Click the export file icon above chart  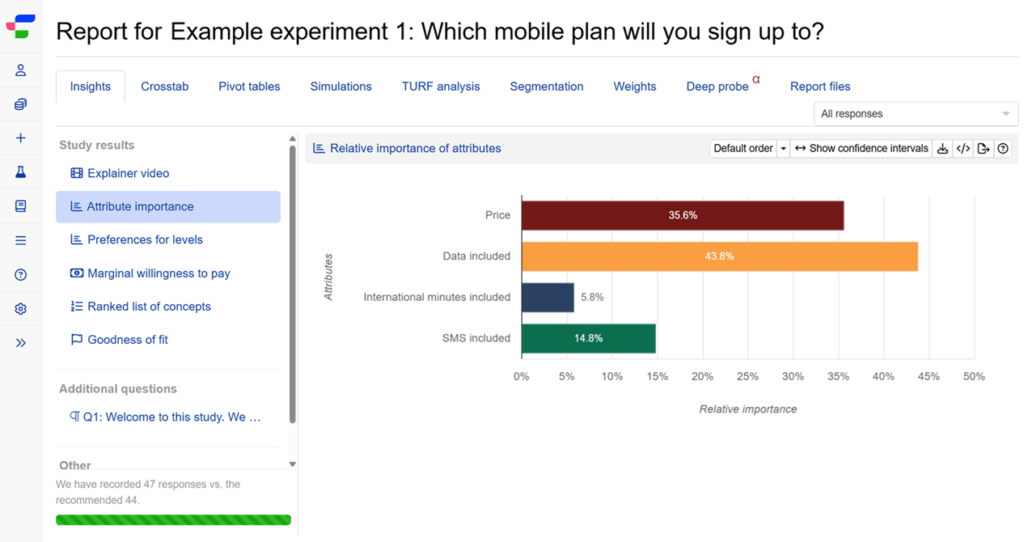click(984, 149)
